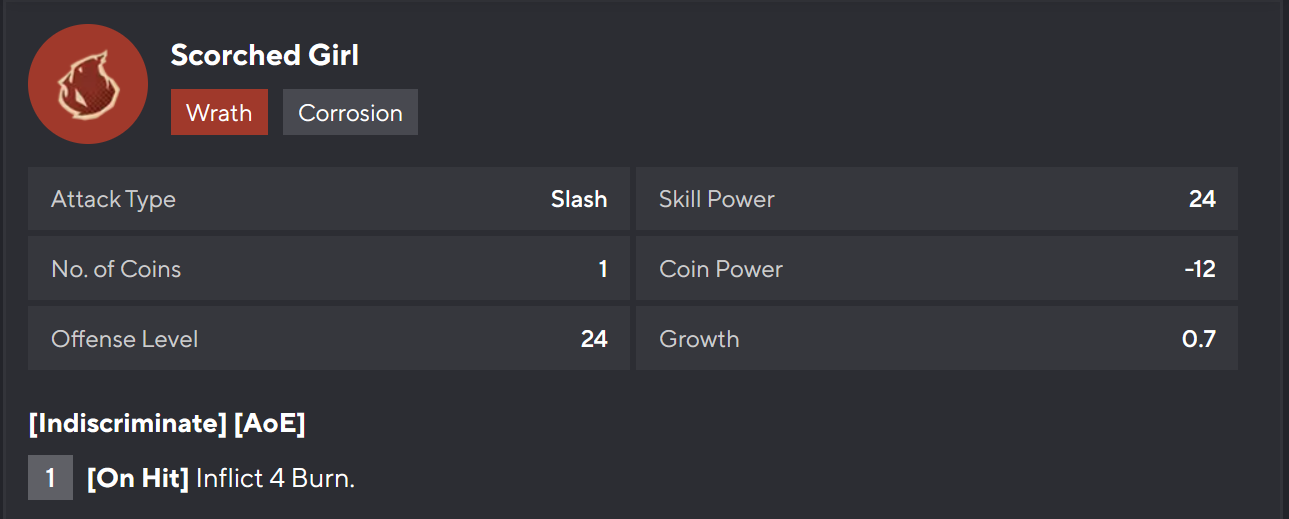This screenshot has height=519, width=1289.
Task: Click the Offense Level value 24
Action: coord(594,339)
